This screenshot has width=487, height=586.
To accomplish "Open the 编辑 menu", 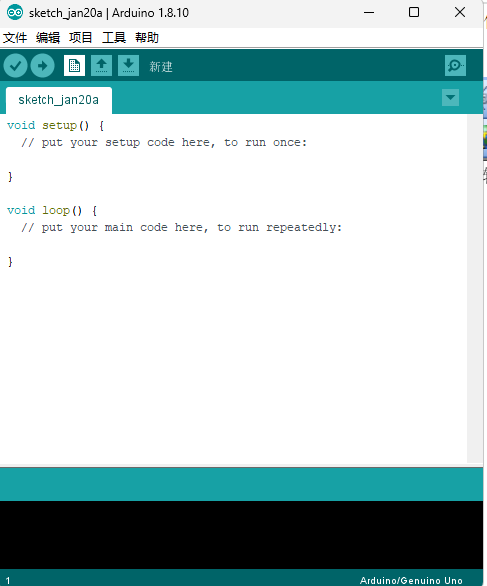I will 48,37.
